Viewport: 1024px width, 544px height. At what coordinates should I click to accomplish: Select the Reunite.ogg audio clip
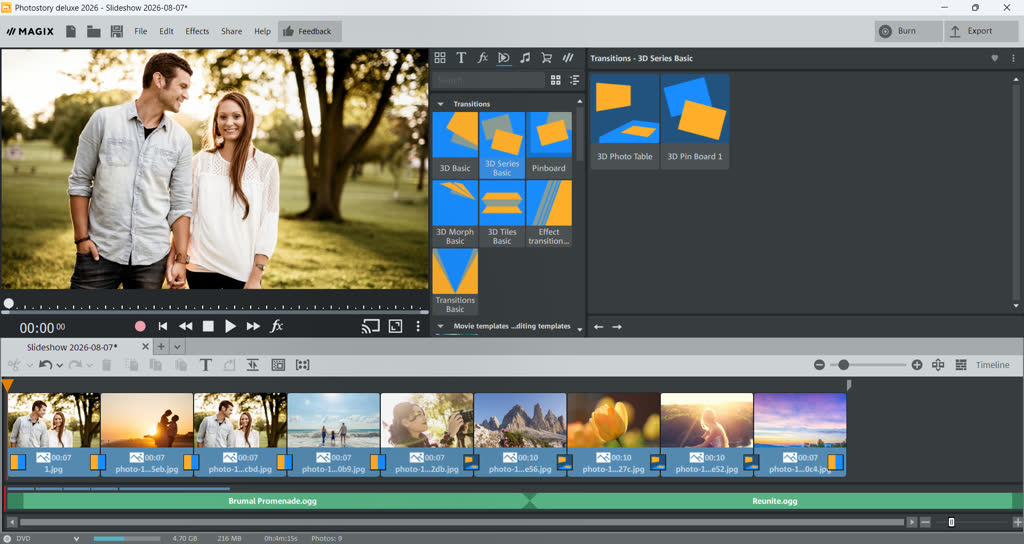point(775,501)
